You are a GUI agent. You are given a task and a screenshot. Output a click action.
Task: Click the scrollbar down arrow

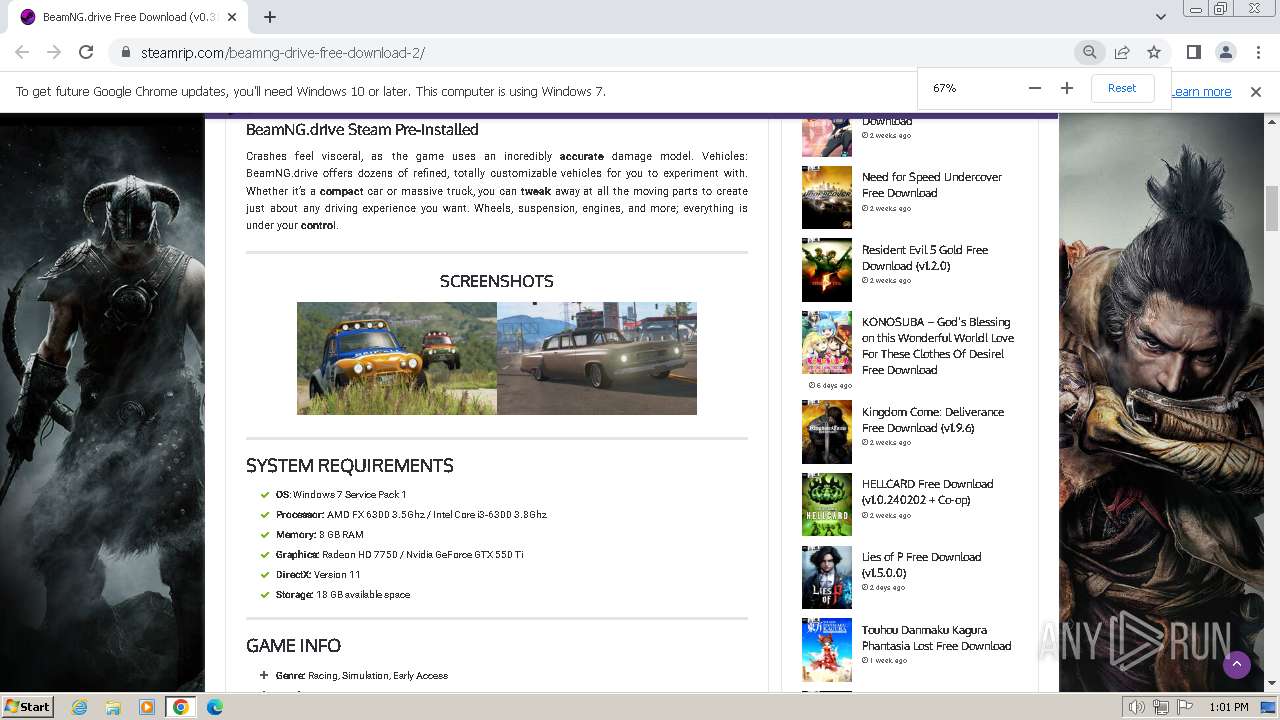(1272, 683)
